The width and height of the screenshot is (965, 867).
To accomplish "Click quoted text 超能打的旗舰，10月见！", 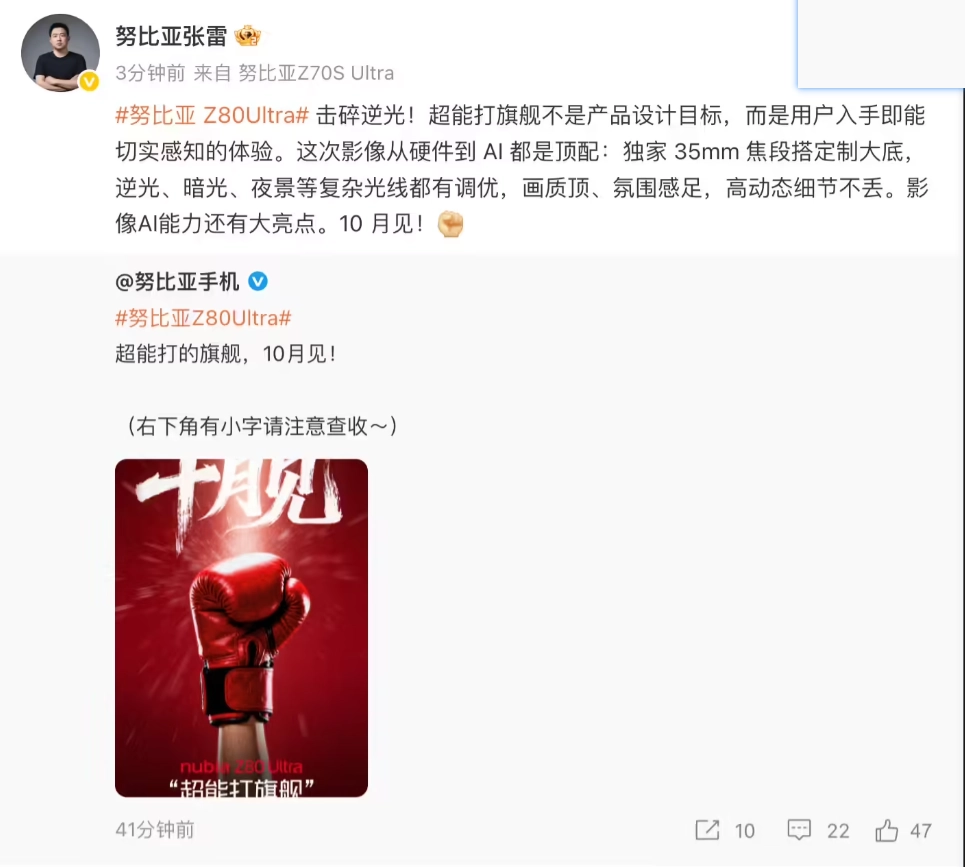I will (226, 354).
